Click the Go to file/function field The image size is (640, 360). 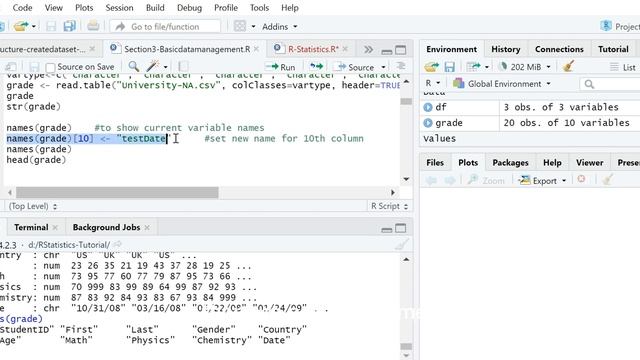[x=165, y=27]
